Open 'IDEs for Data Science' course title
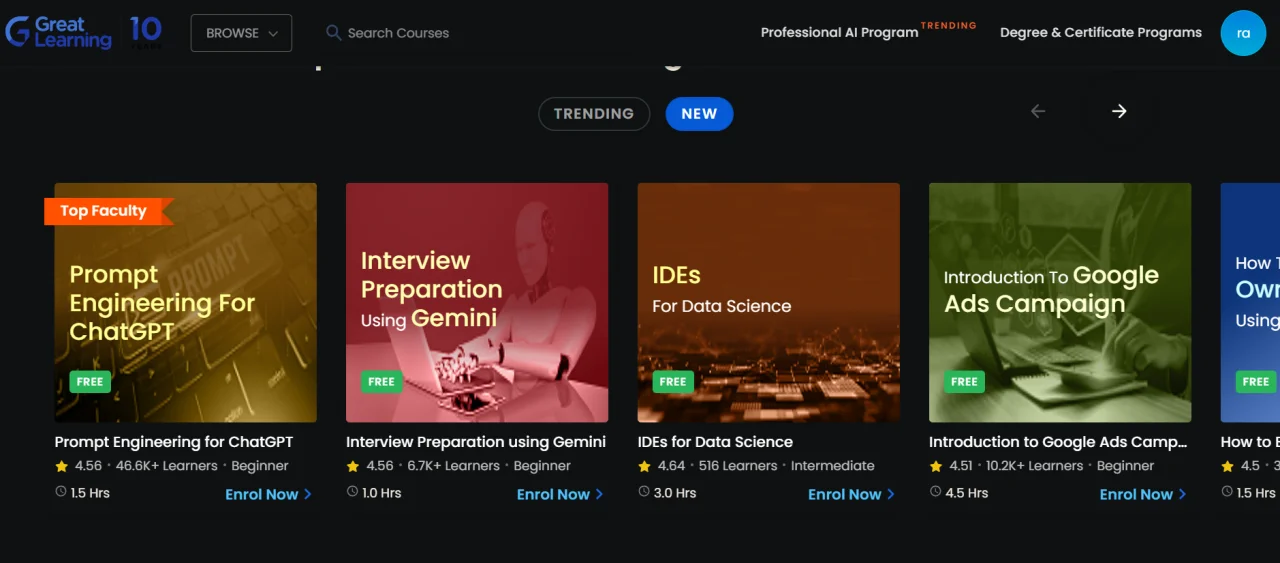Screen dimensions: 1280x563 pyautogui.click(x=715, y=442)
